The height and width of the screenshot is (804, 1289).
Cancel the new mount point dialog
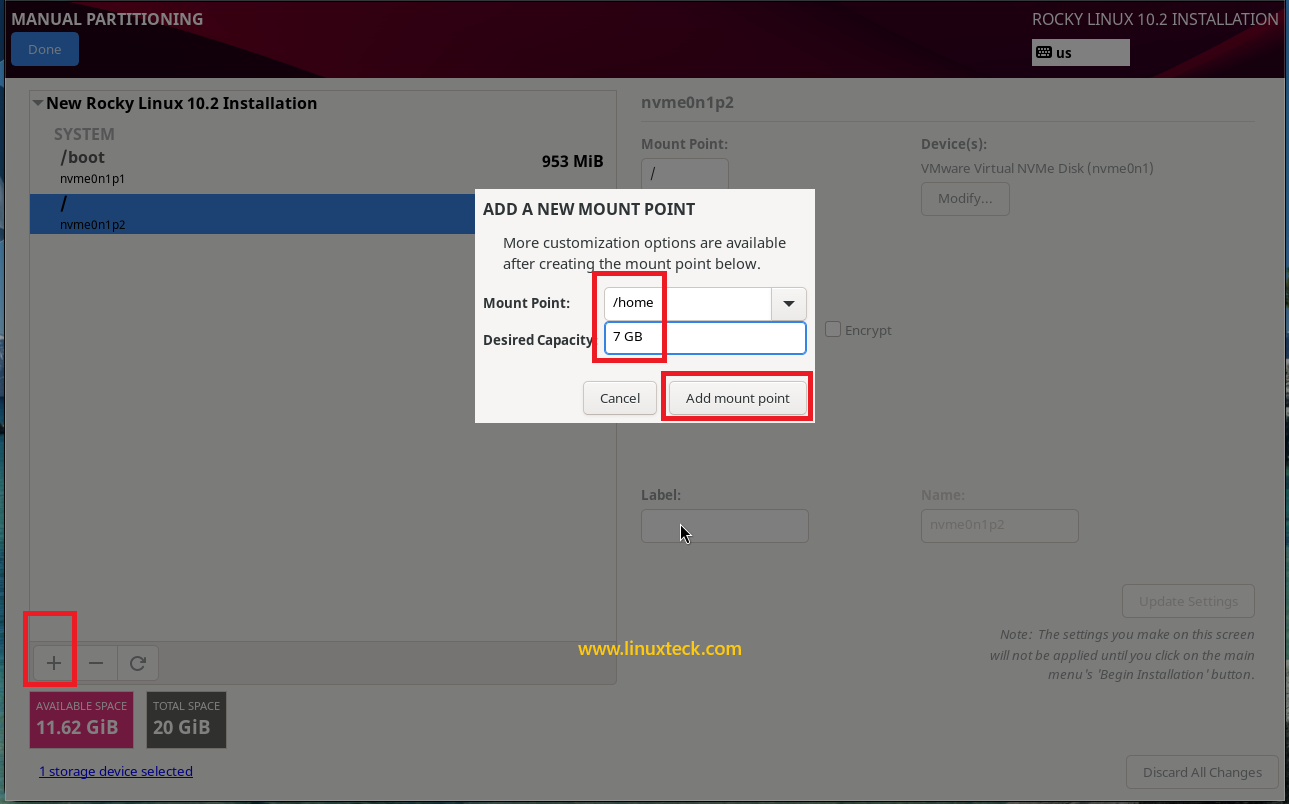click(620, 398)
